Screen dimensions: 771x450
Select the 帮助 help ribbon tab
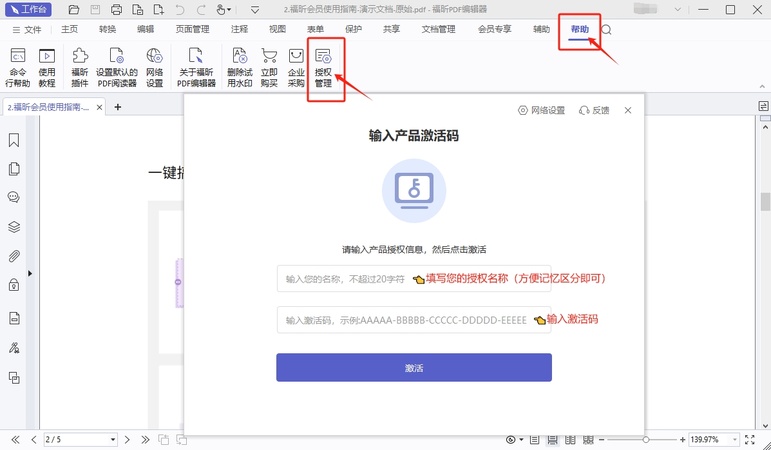(579, 30)
